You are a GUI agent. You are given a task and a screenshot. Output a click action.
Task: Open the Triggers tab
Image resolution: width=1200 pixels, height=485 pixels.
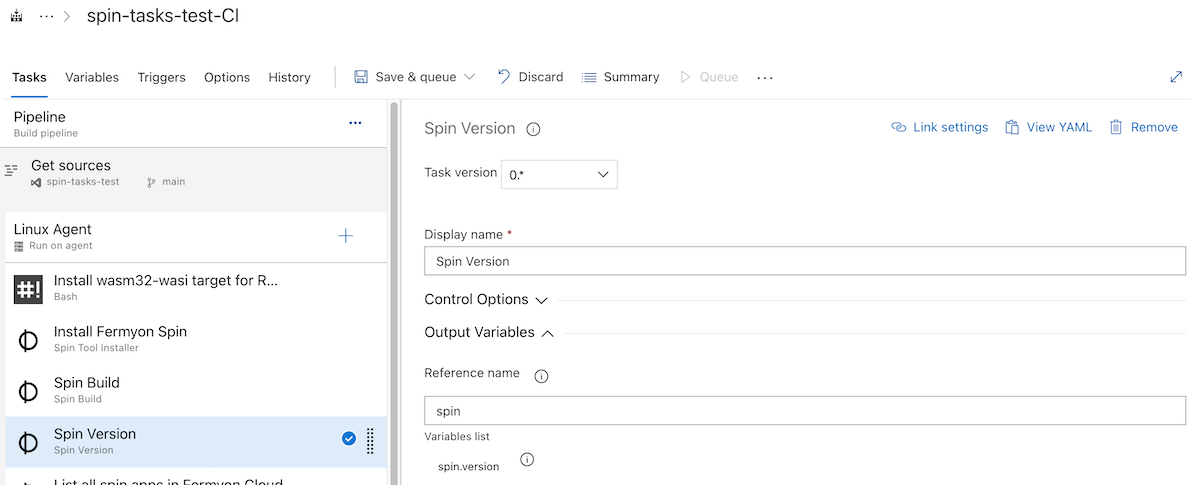[x=162, y=77]
